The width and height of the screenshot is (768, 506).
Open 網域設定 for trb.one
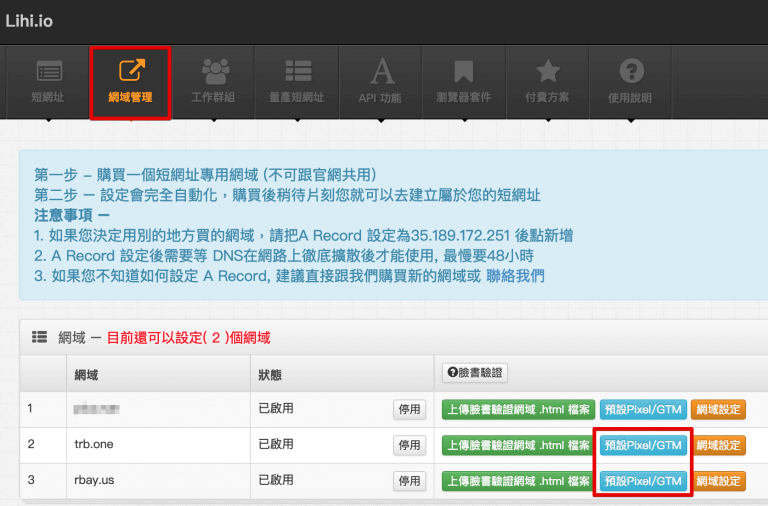[718, 445]
